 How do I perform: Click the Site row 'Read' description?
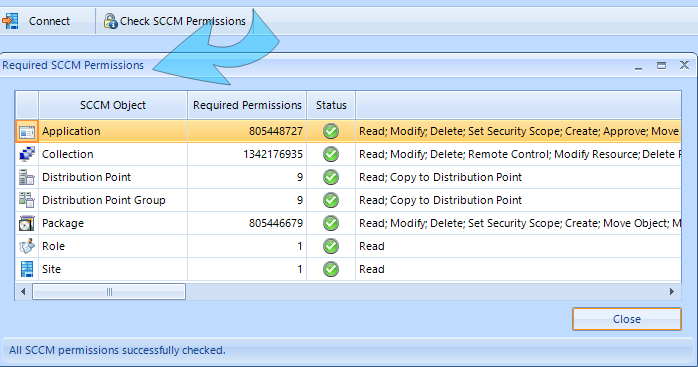tap(372, 269)
